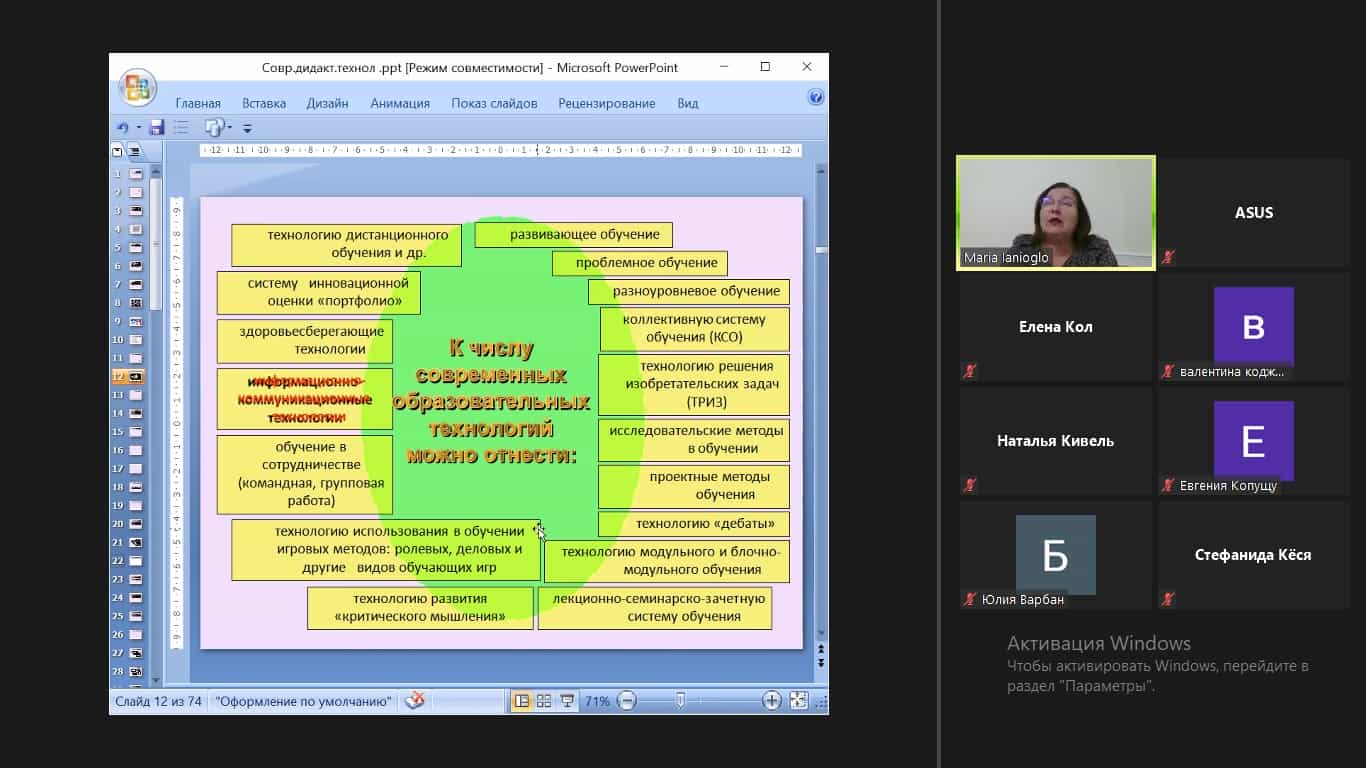1366x768 pixels.
Task: Save the presentation with the floppy disk icon
Action: 156,128
